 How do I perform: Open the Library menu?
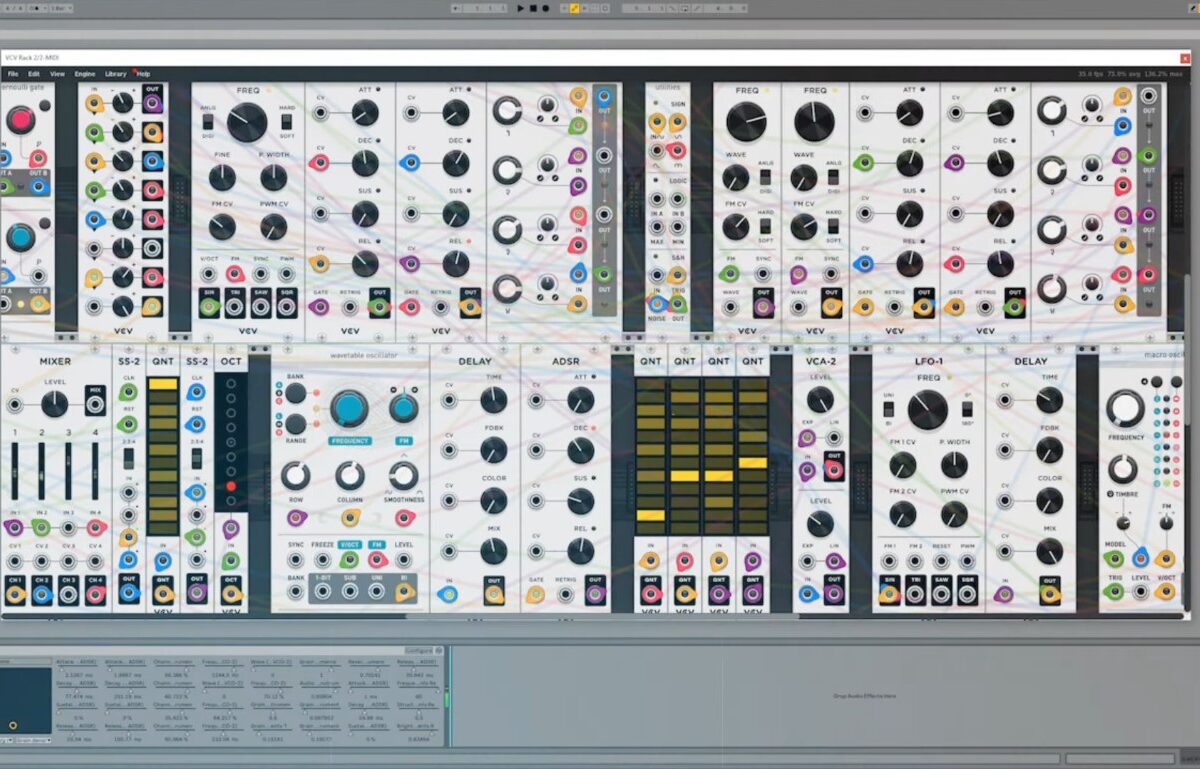[x=115, y=74]
